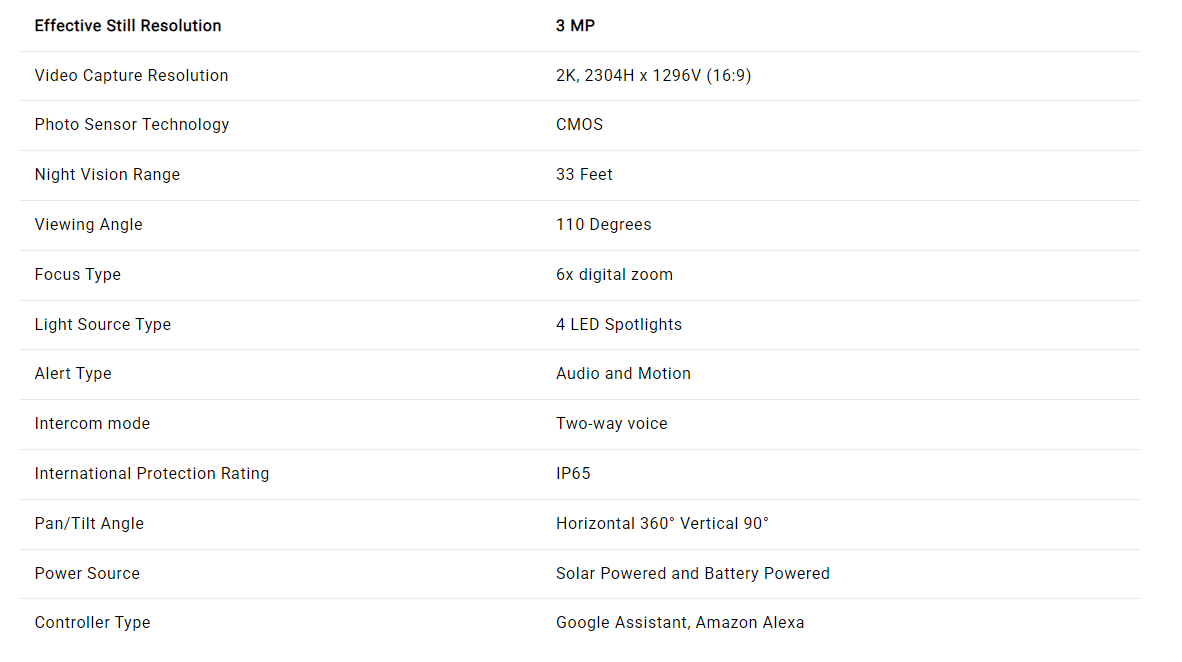Click the 4 LED Spotlights value
Image resolution: width=1182 pixels, height=662 pixels.
618,325
